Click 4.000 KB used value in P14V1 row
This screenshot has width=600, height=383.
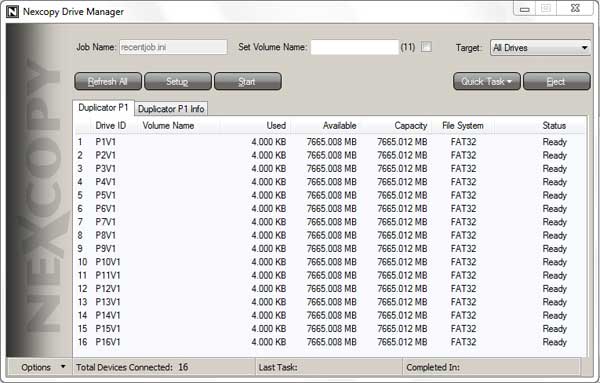[269, 315]
